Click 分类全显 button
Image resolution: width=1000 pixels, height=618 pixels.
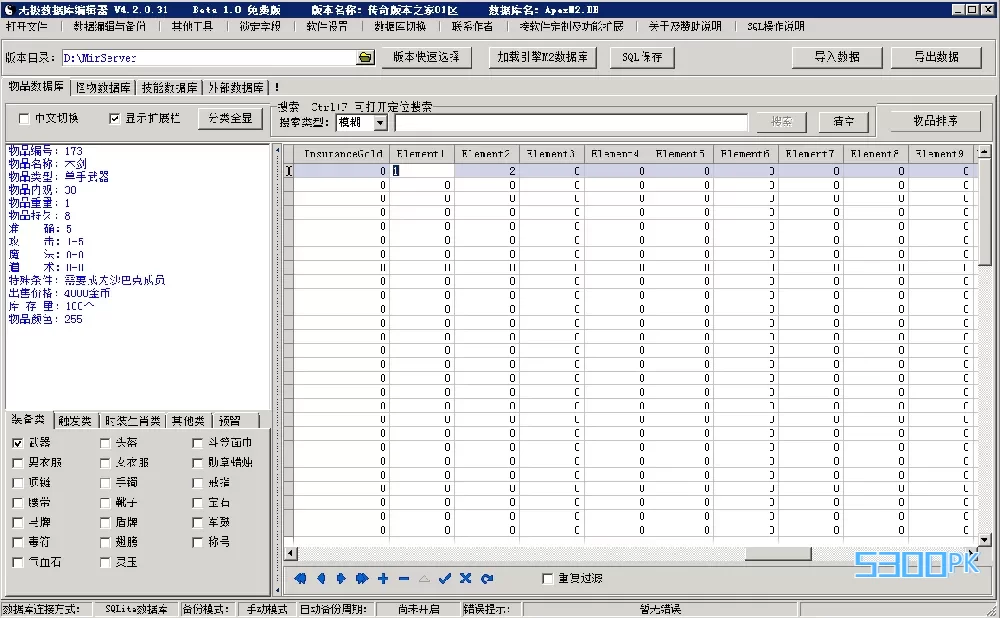[230, 119]
